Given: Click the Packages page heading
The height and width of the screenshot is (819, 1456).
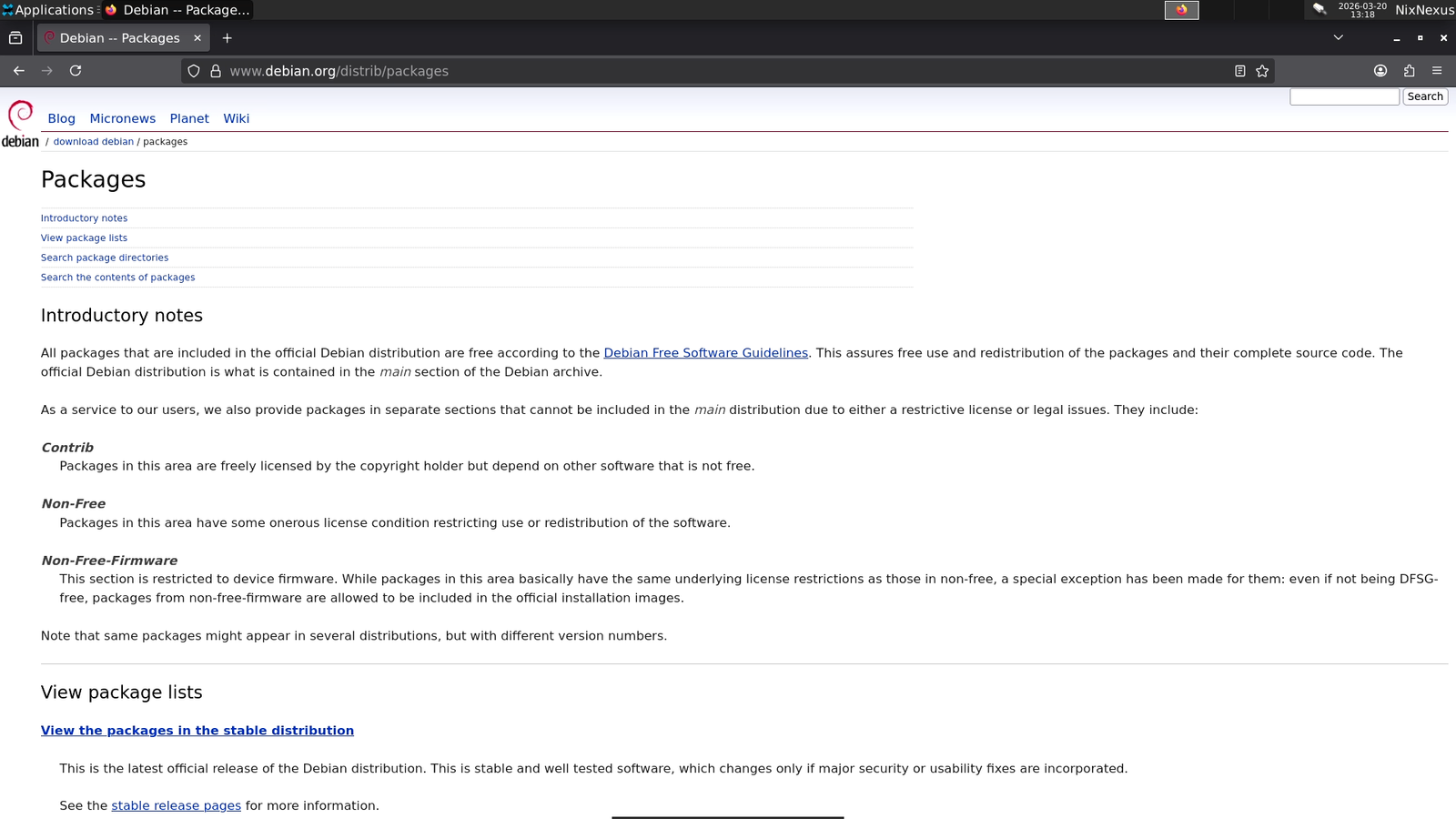Looking at the screenshot, I should [93, 179].
